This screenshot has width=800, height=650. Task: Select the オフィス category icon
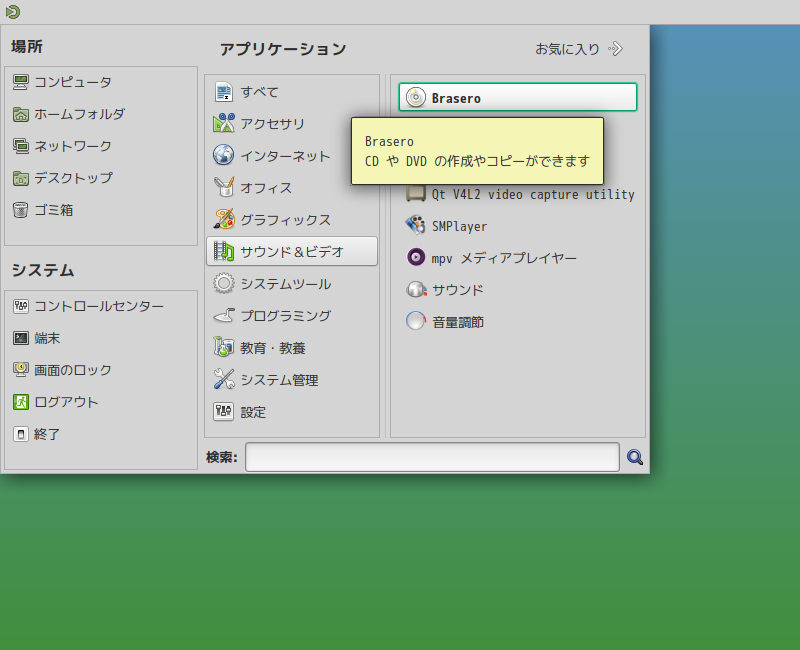pyautogui.click(x=223, y=188)
